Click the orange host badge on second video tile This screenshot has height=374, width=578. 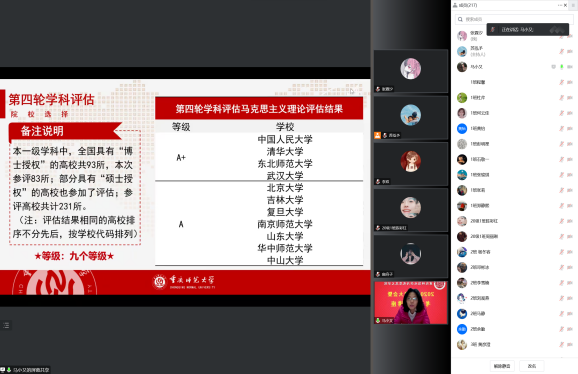(x=377, y=135)
